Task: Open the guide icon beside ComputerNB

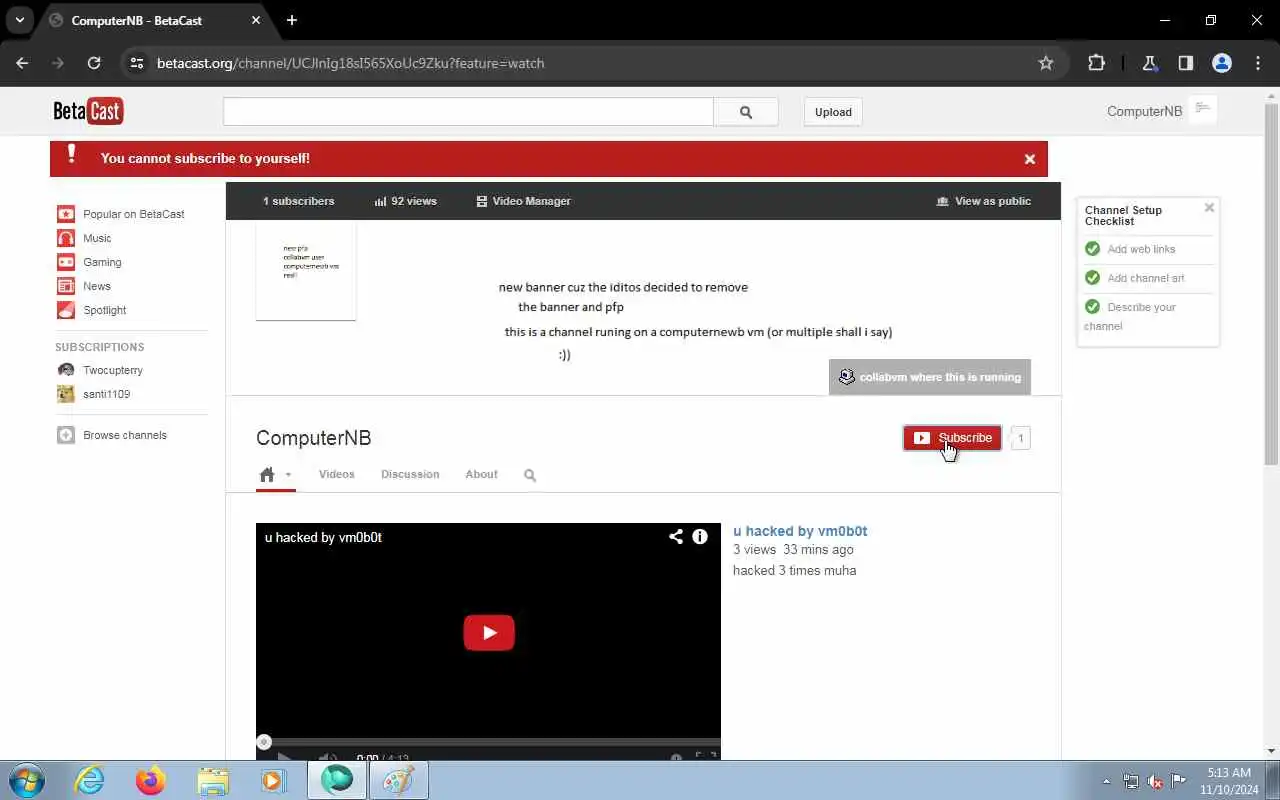Action: click(x=1203, y=108)
